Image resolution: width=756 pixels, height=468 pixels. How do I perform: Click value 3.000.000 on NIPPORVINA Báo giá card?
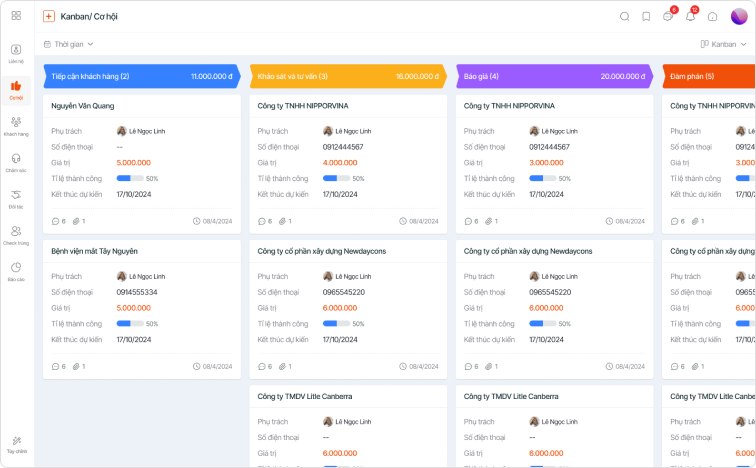546,163
